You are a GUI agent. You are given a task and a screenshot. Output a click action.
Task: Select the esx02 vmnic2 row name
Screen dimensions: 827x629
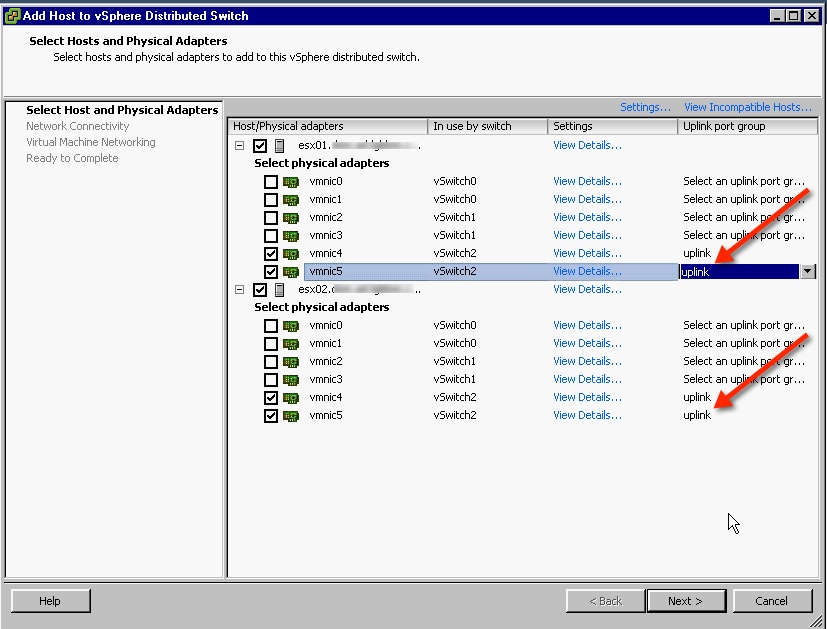325,362
